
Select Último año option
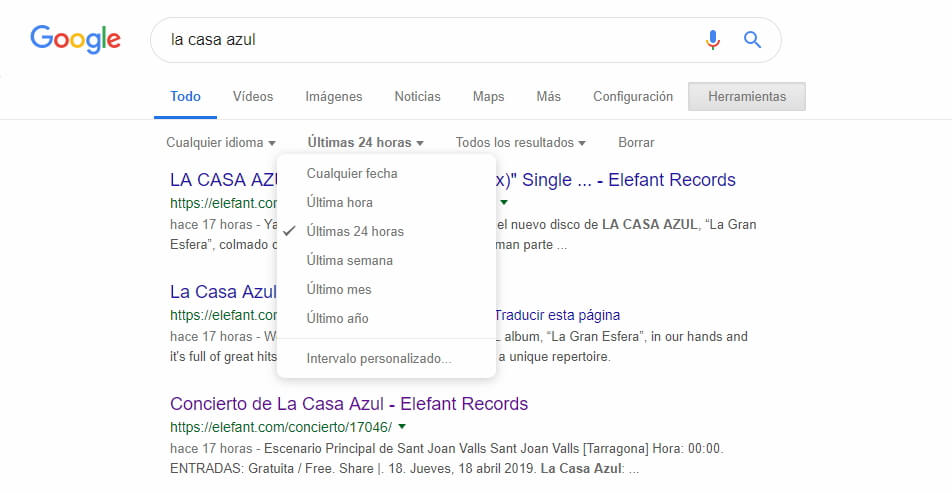coord(386,318)
